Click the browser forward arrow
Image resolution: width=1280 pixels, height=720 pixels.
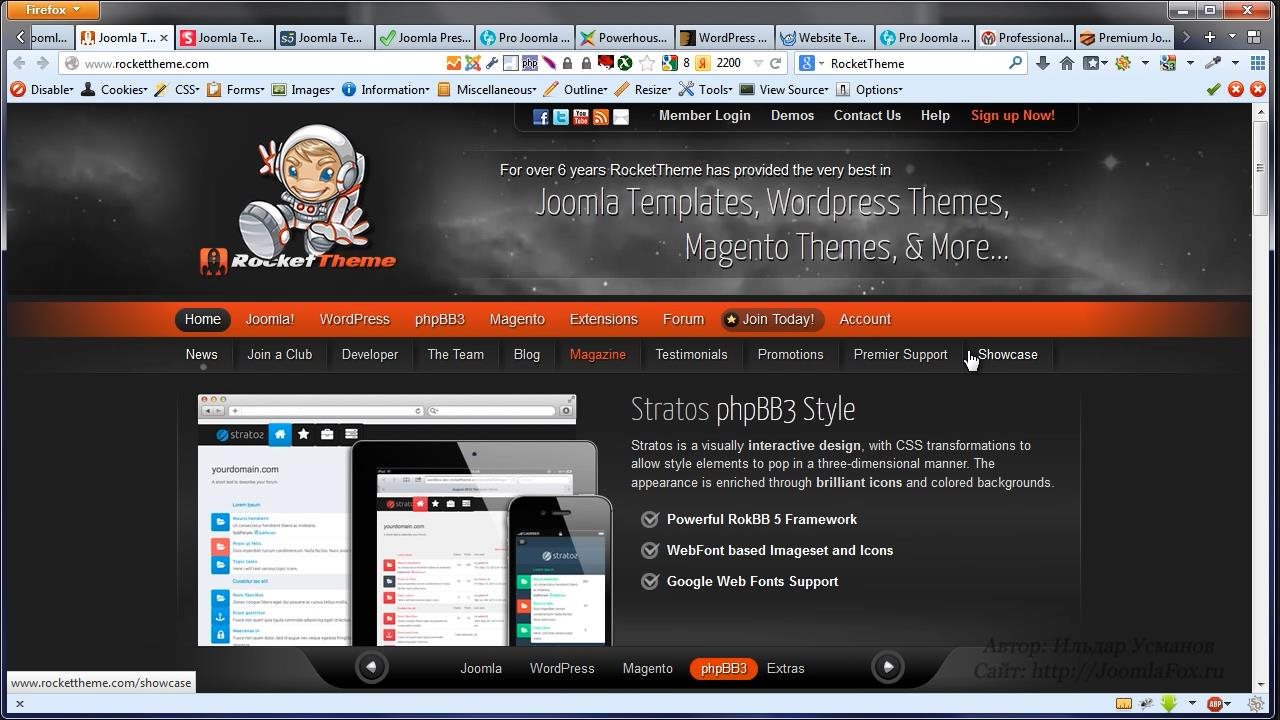pyautogui.click(x=42, y=63)
